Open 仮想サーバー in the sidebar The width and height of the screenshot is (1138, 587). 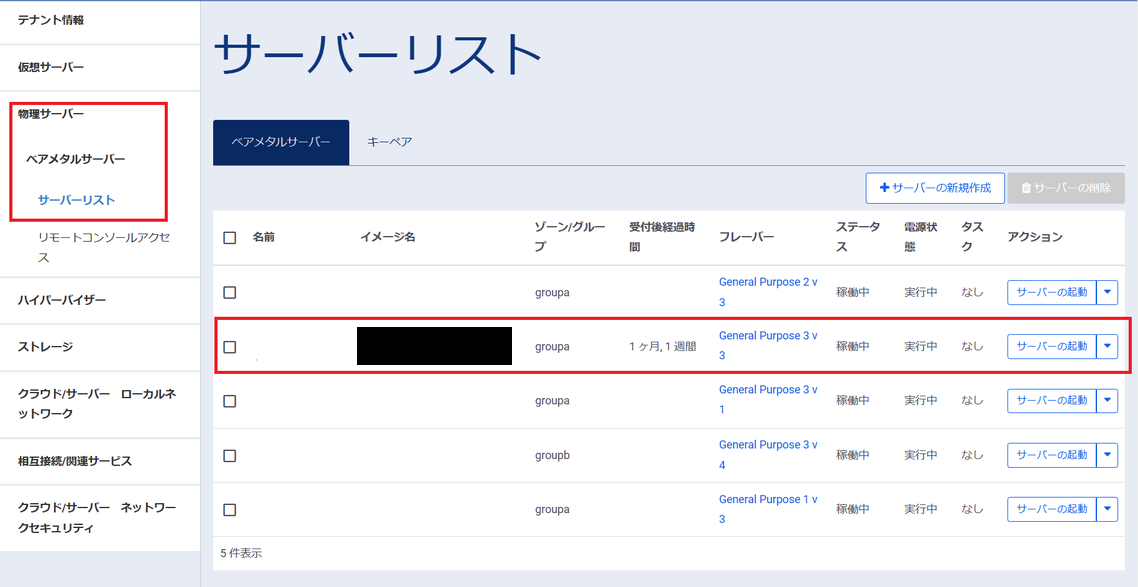51,68
